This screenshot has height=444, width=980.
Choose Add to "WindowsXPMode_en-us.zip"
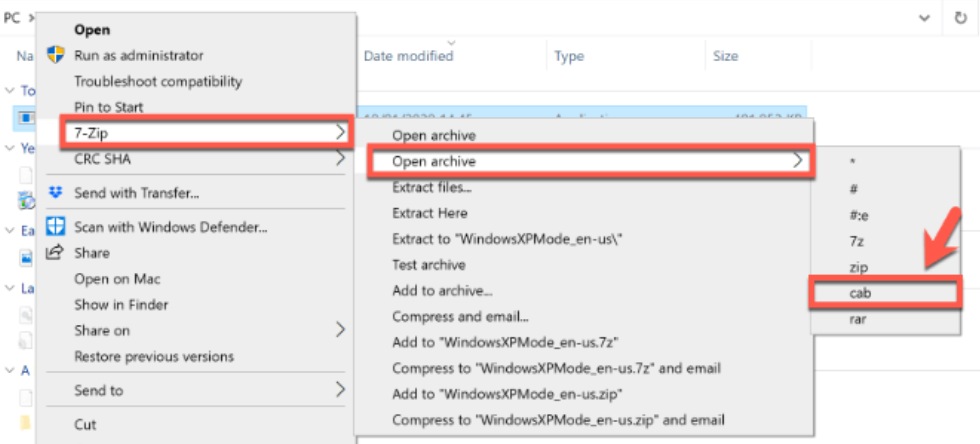(x=508, y=394)
